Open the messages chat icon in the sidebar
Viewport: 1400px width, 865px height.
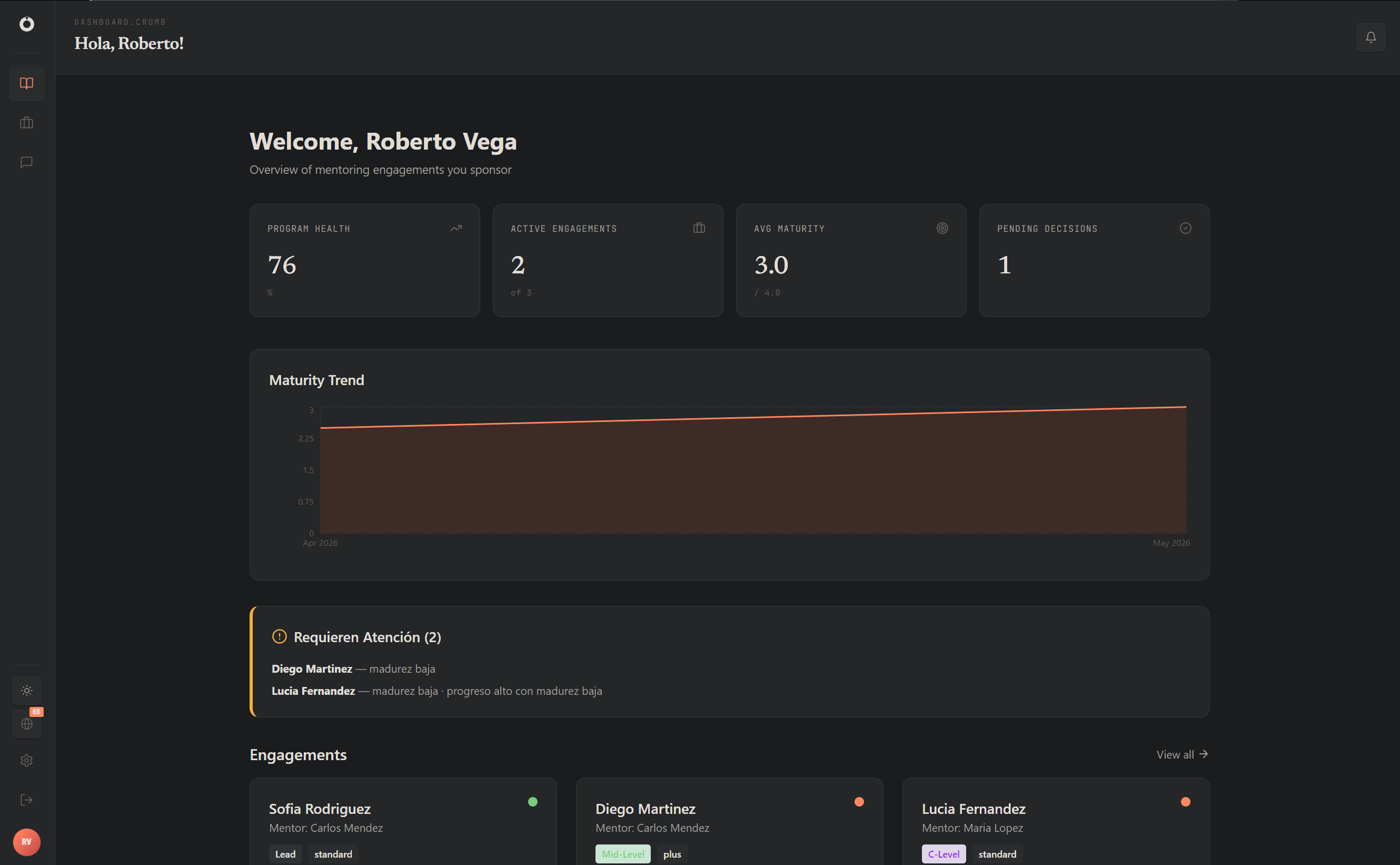[x=26, y=162]
